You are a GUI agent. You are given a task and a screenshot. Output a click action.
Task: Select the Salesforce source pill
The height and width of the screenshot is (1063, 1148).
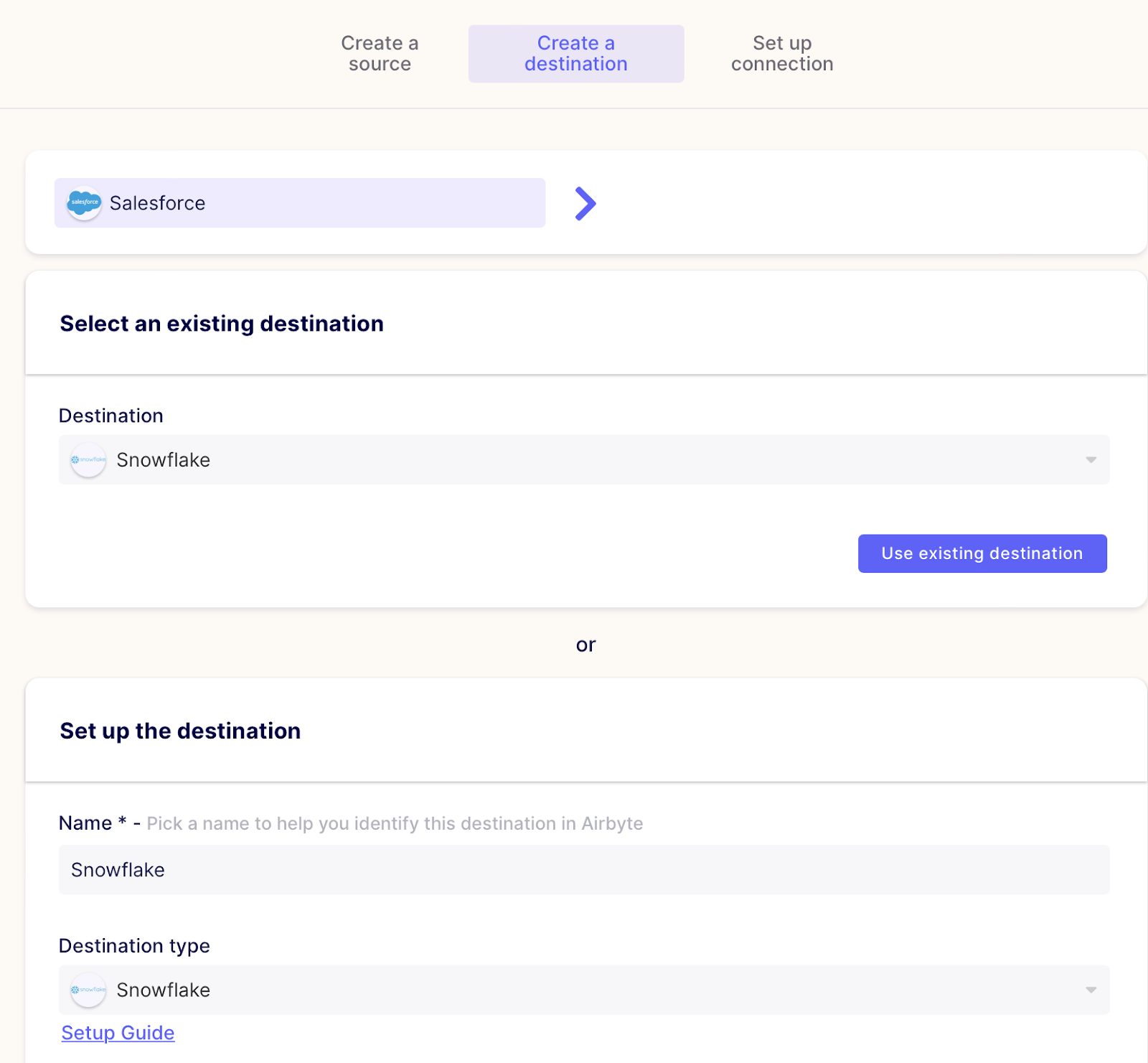coord(300,203)
